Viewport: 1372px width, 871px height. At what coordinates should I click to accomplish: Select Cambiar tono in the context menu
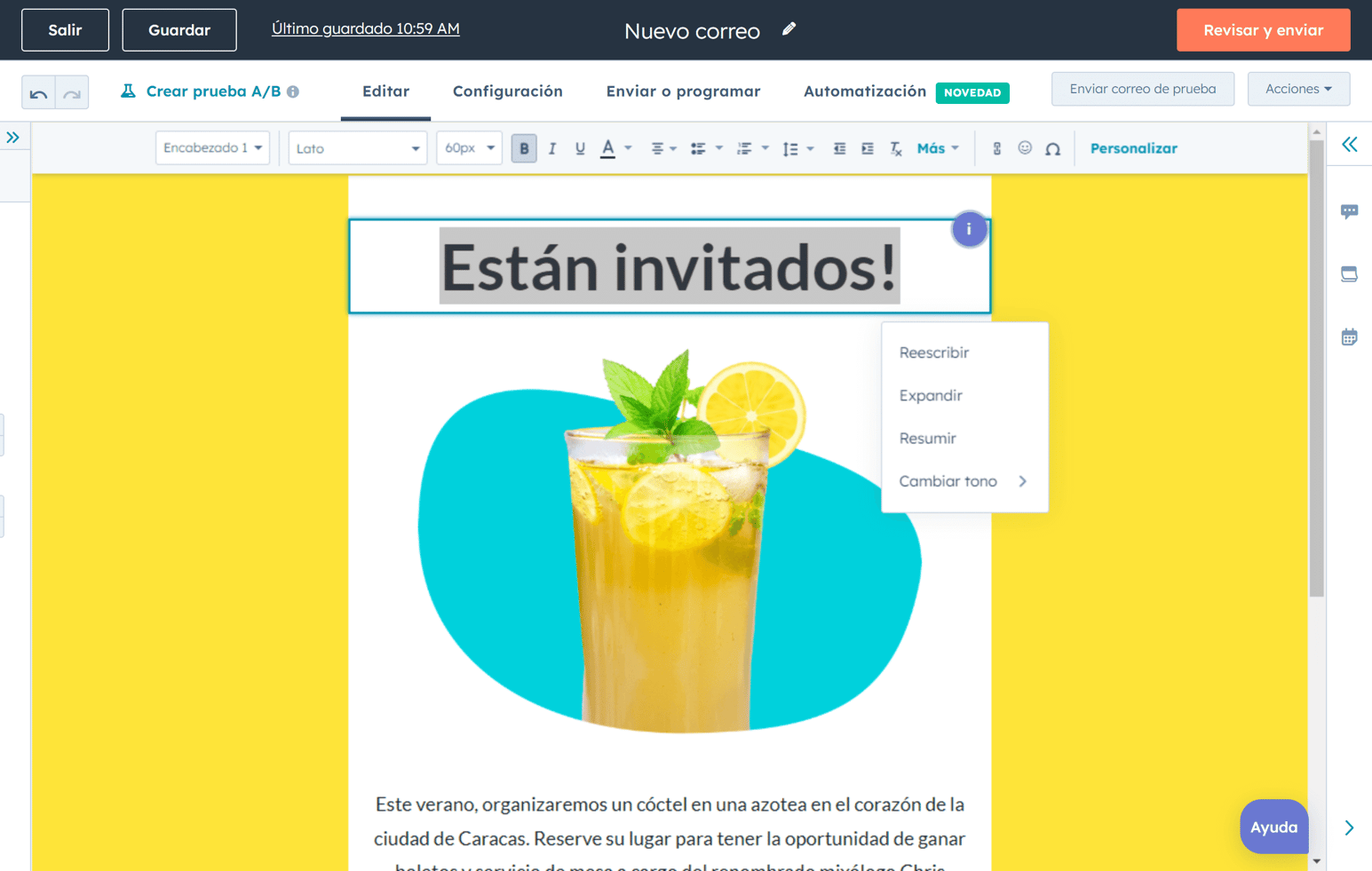point(947,480)
